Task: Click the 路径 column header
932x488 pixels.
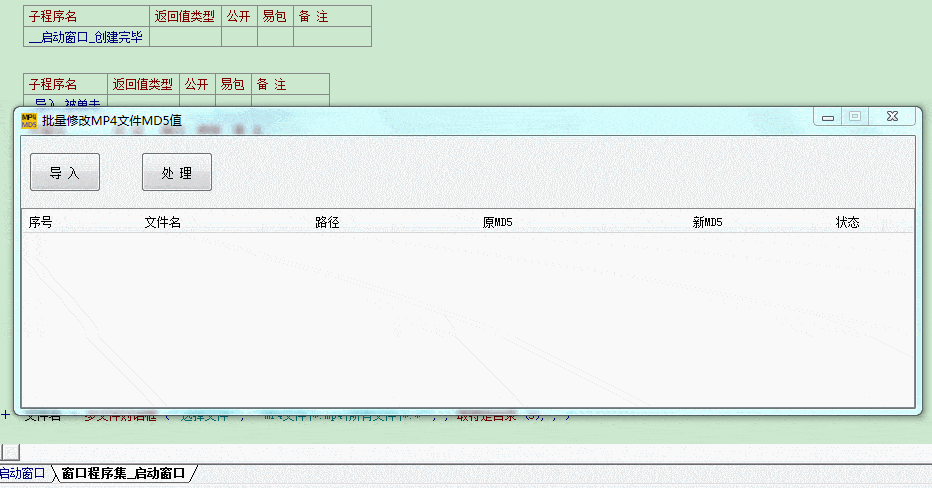Action: (x=327, y=222)
